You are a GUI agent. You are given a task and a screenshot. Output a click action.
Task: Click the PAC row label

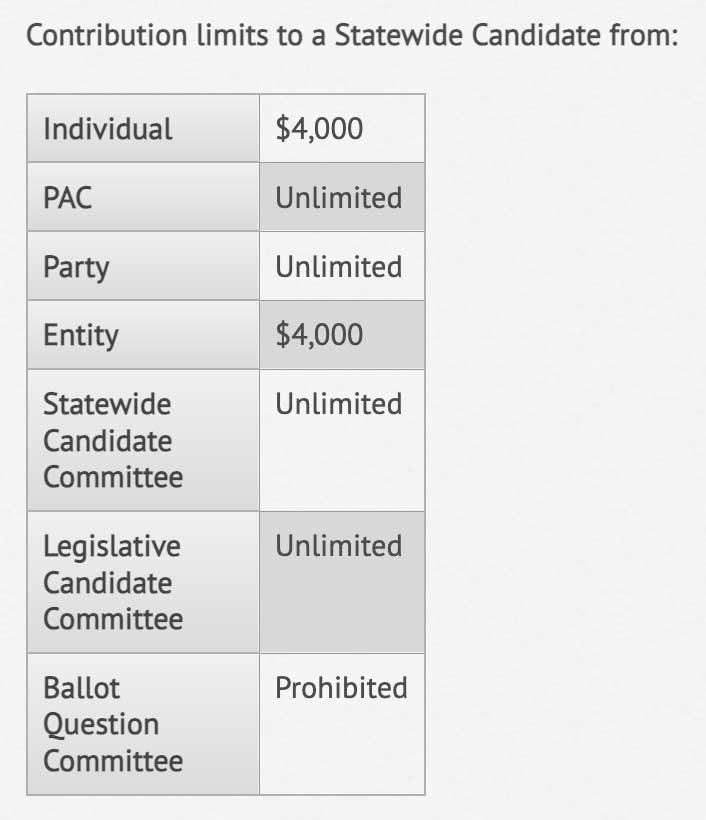[143, 197]
